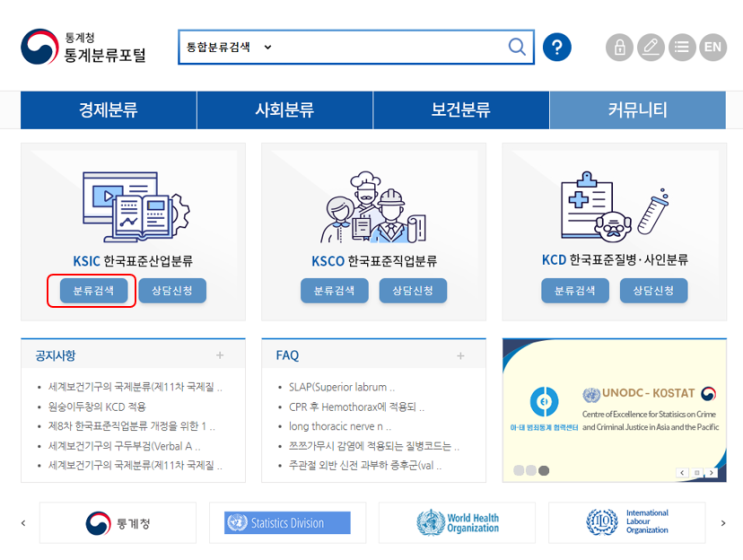Go to next partner logos arrow
The image size is (743, 560).
[723, 523]
